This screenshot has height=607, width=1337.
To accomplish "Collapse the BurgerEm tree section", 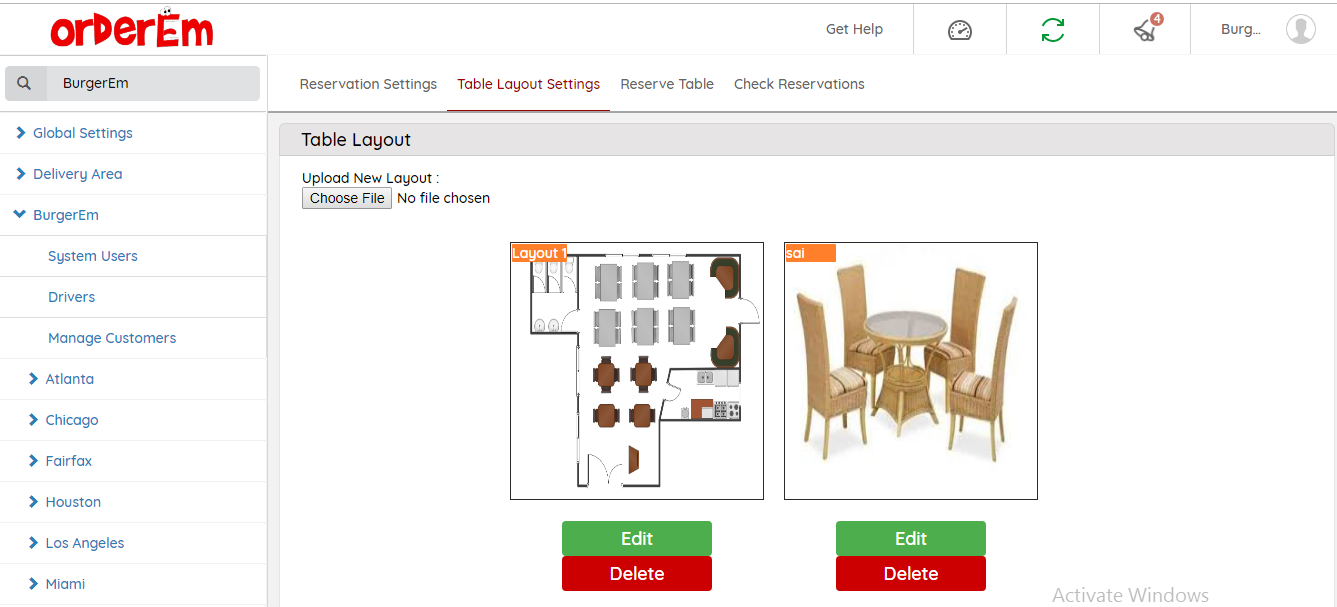I will click(57, 215).
